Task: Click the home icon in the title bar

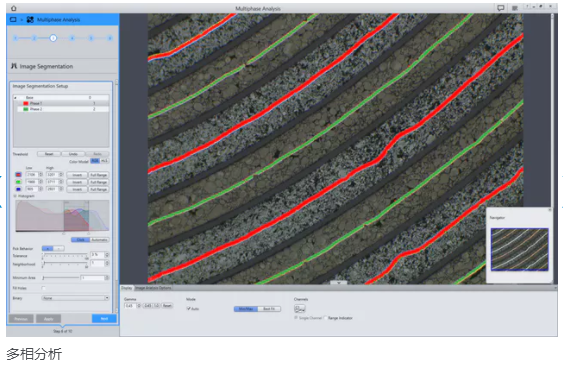Action: point(14,8)
